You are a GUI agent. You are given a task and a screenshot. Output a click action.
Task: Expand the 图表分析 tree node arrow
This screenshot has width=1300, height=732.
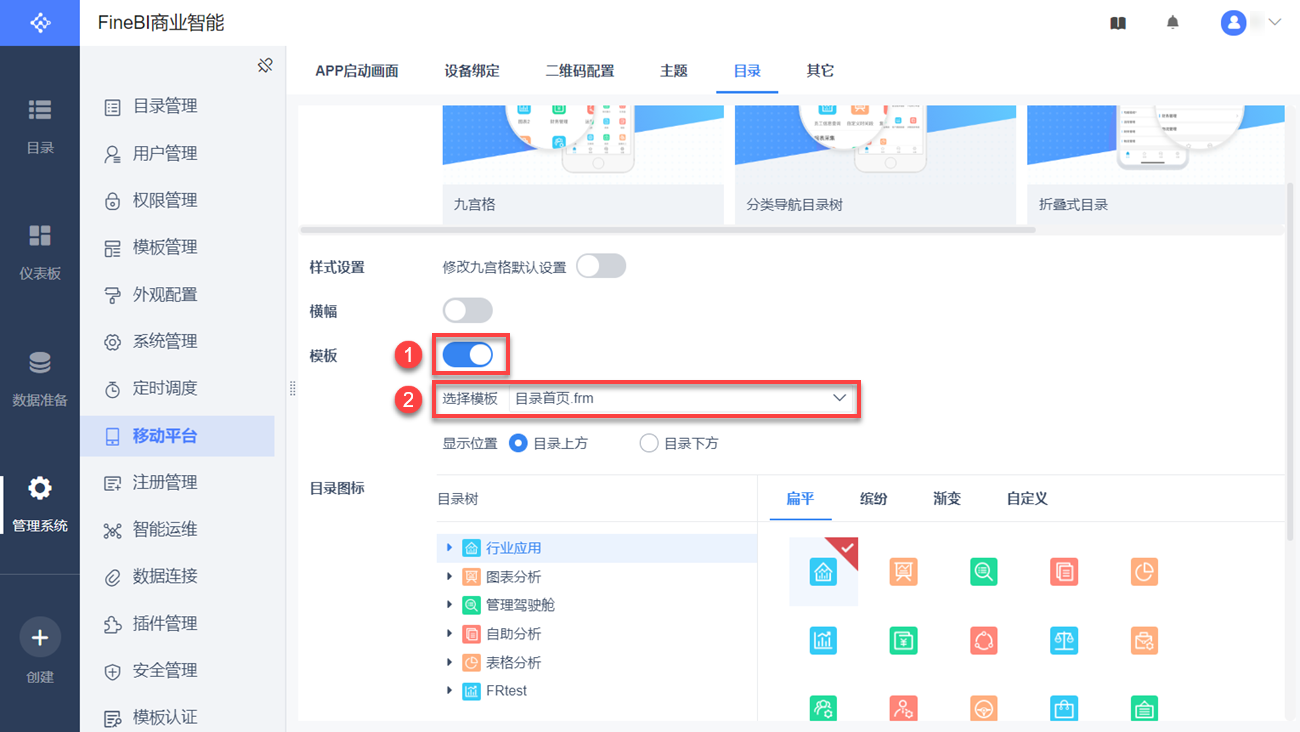pos(450,576)
